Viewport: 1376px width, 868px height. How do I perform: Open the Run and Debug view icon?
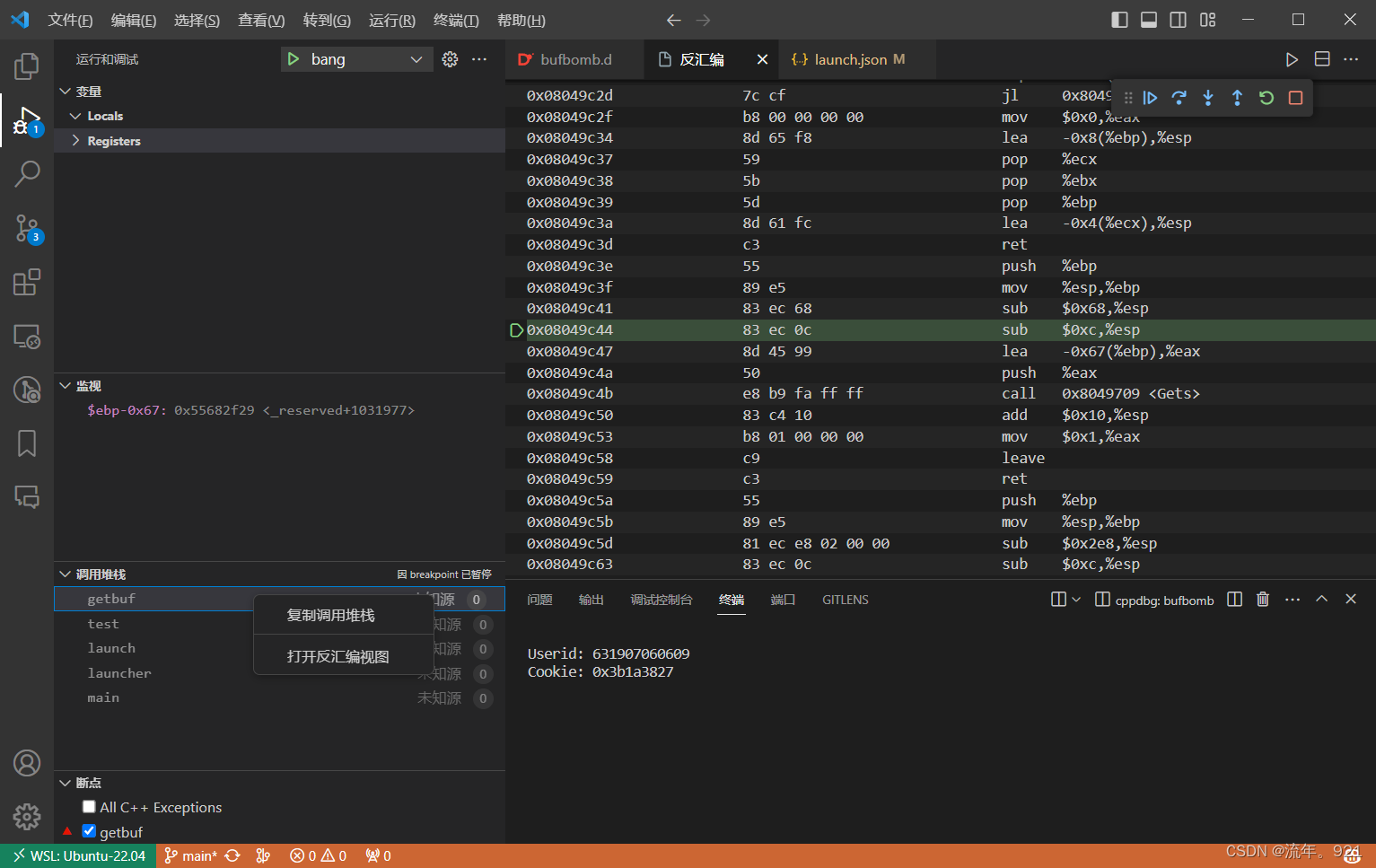click(27, 119)
